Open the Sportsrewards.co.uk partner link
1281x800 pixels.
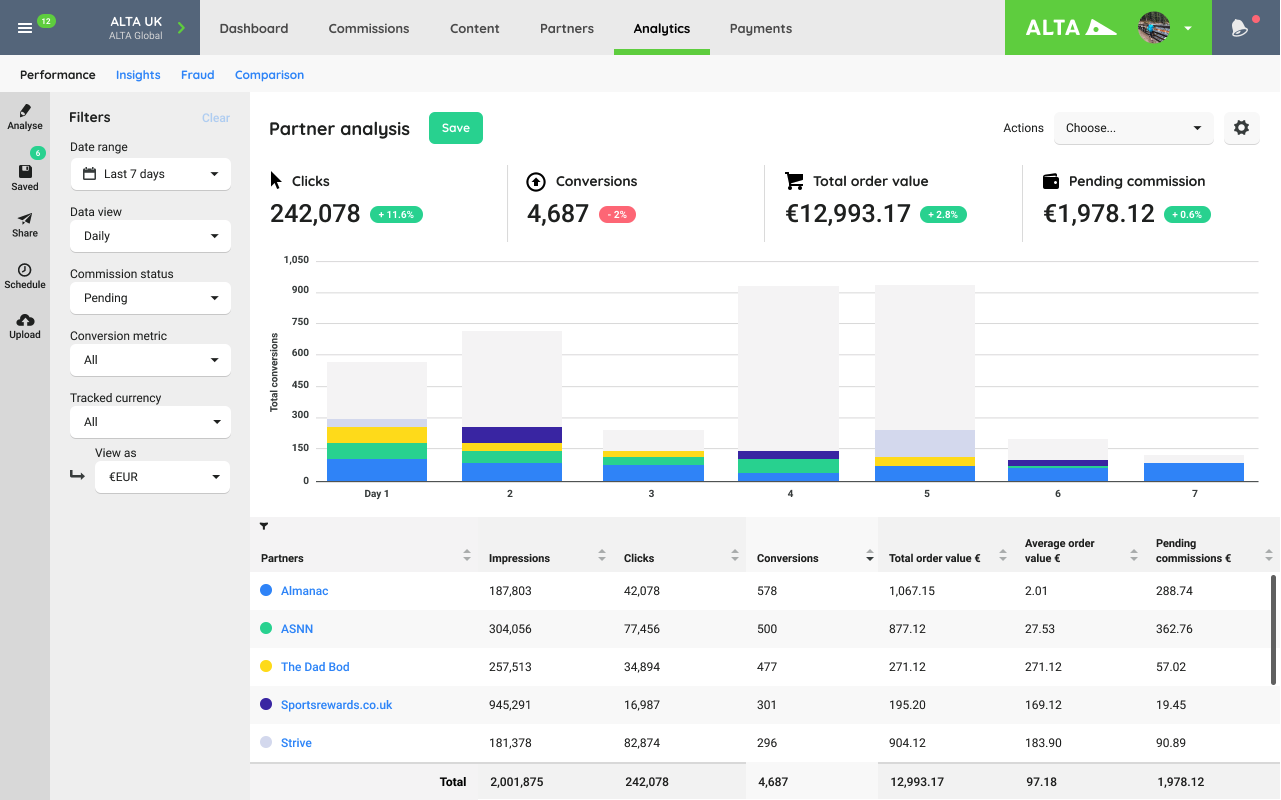(x=336, y=704)
